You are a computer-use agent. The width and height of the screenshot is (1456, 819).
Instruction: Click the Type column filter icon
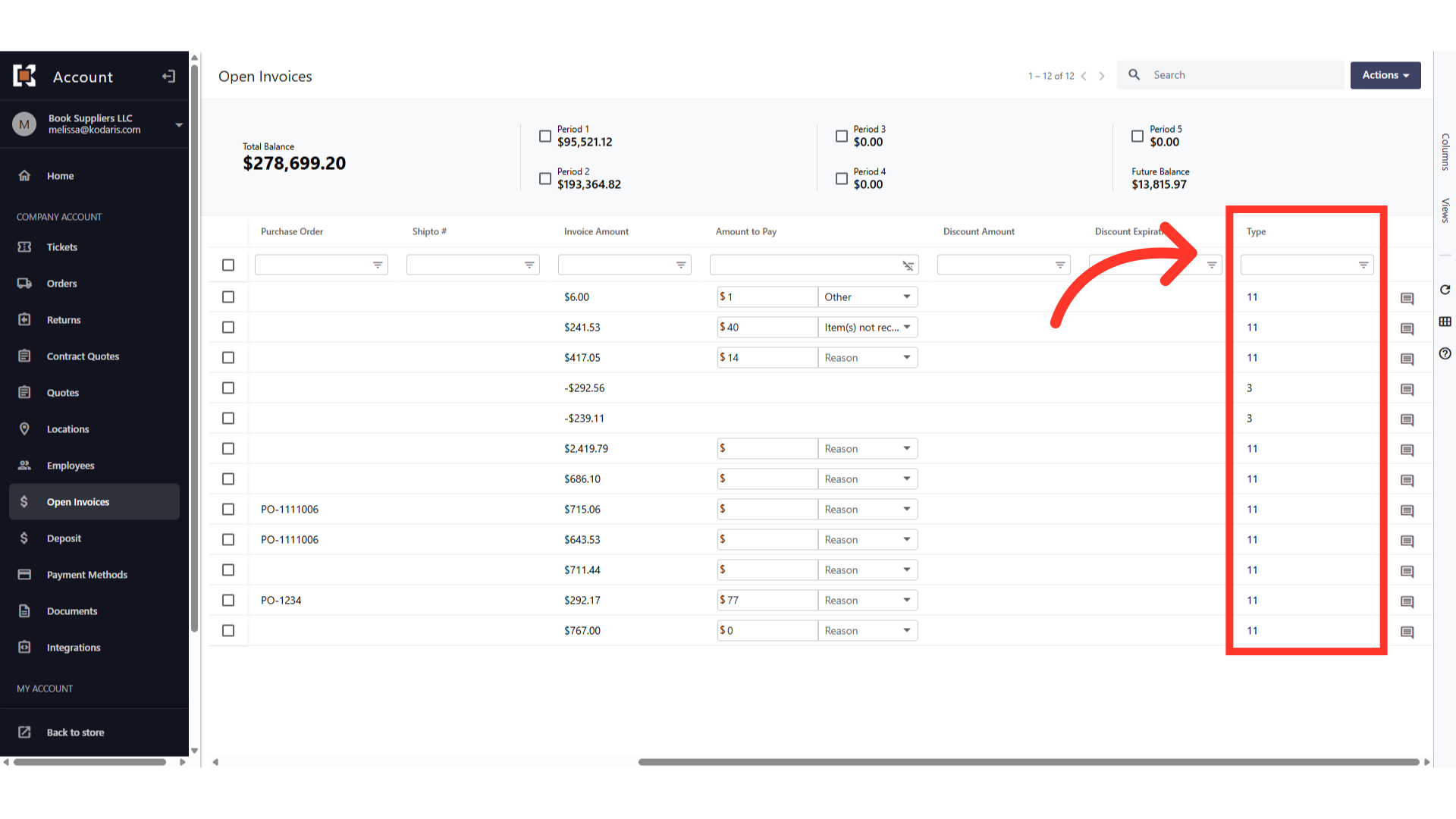(x=1363, y=265)
